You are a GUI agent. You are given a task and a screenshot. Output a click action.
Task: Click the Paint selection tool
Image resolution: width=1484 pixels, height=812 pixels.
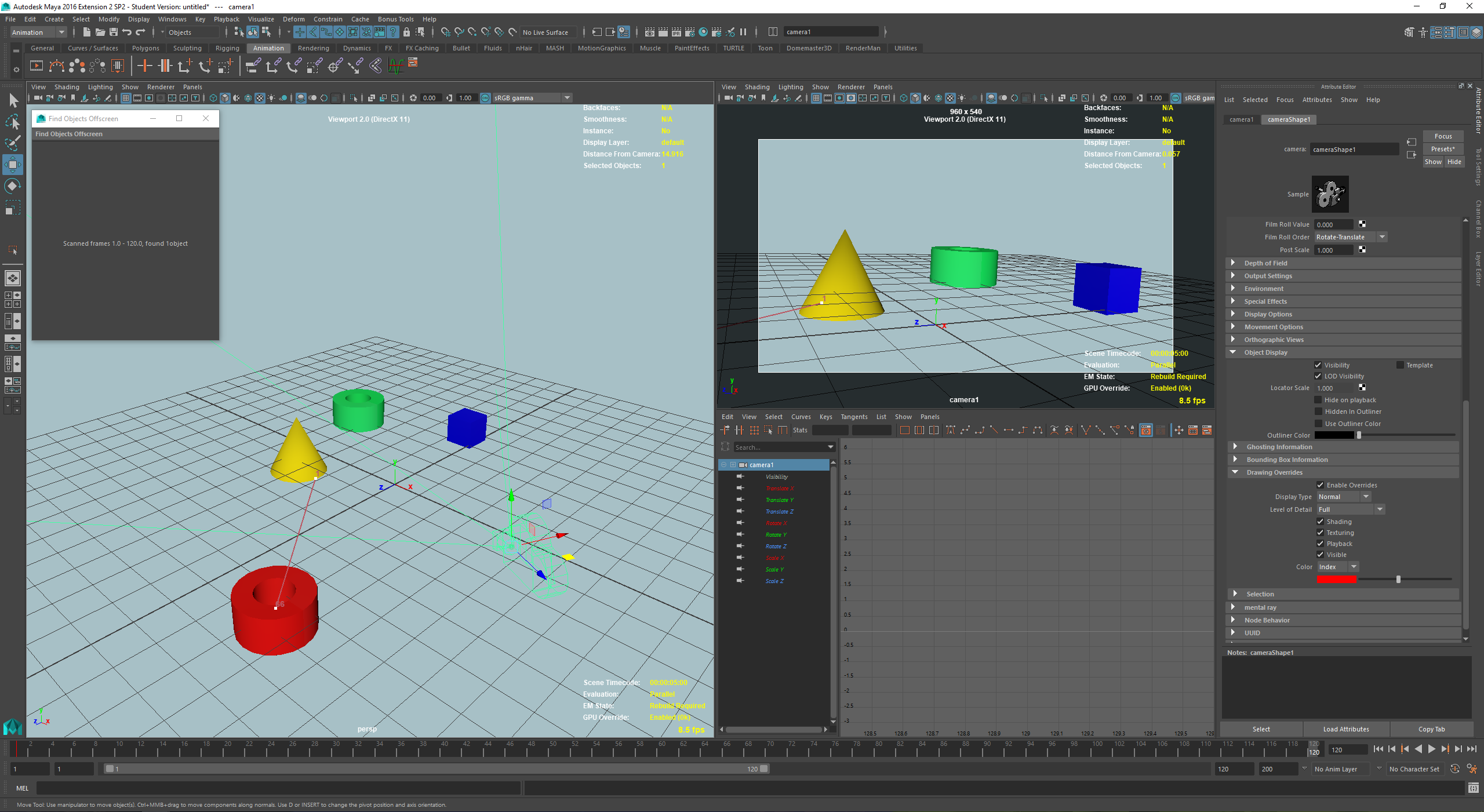[x=12, y=143]
